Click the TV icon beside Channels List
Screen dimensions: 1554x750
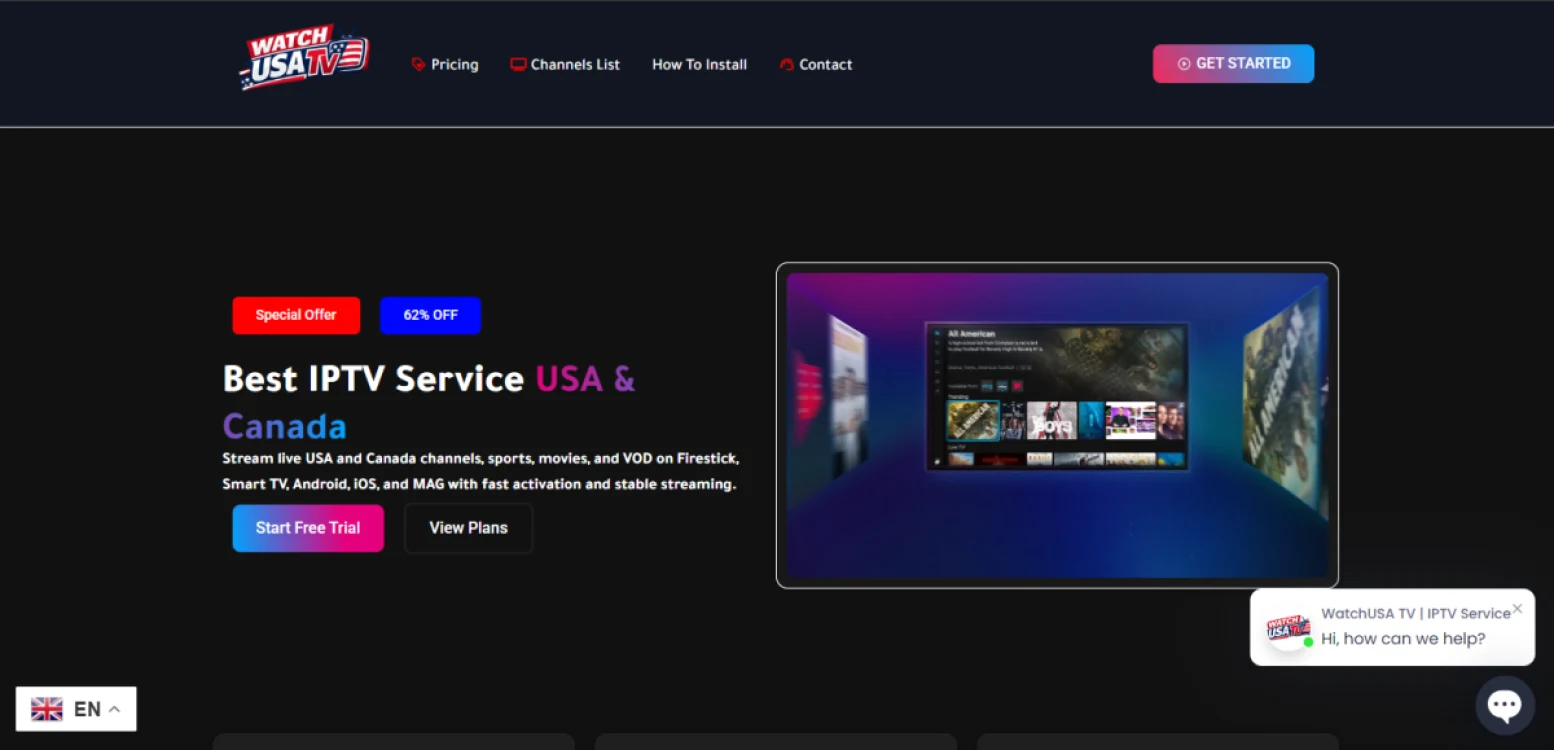click(518, 64)
